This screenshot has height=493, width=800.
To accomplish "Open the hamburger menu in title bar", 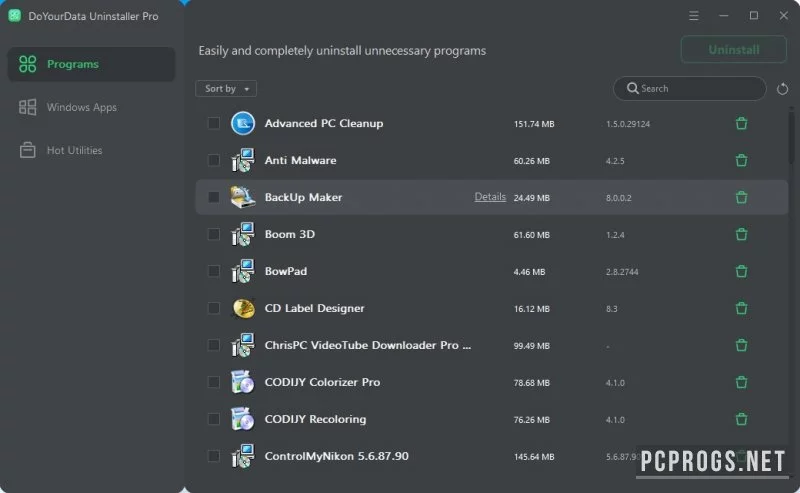I will (x=694, y=16).
